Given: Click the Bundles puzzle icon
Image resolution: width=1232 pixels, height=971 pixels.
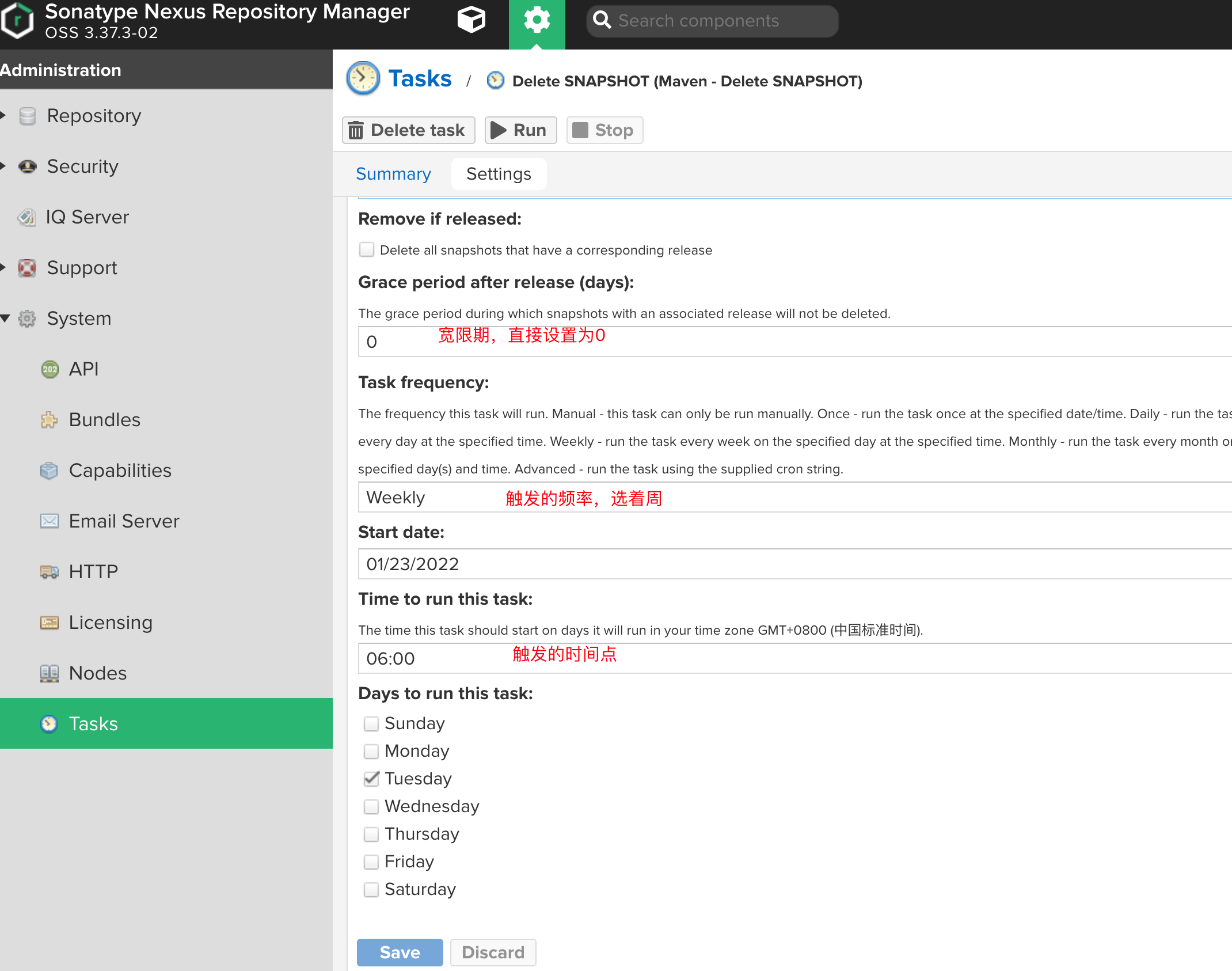Looking at the screenshot, I should (50, 420).
